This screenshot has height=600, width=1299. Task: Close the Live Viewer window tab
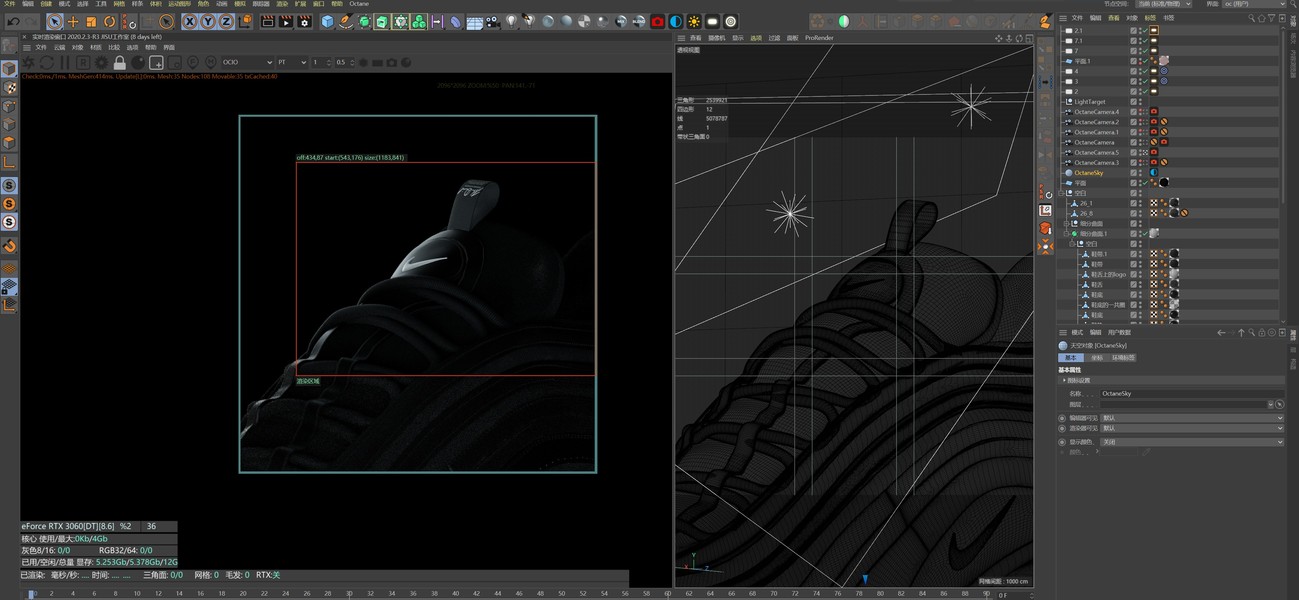pos(24,37)
